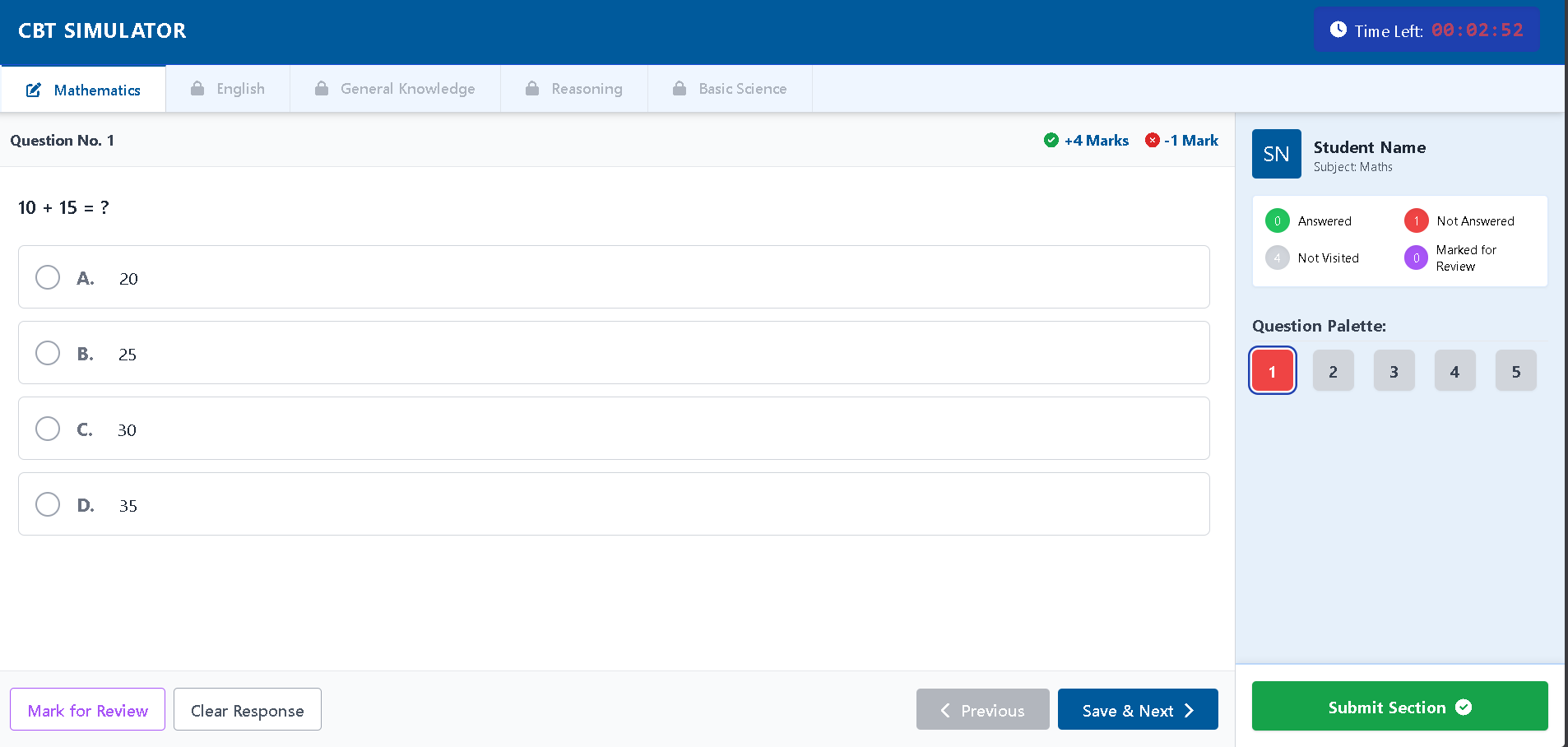This screenshot has height=747, width=1568.
Task: Open the Basic Science section tab
Action: 730,89
